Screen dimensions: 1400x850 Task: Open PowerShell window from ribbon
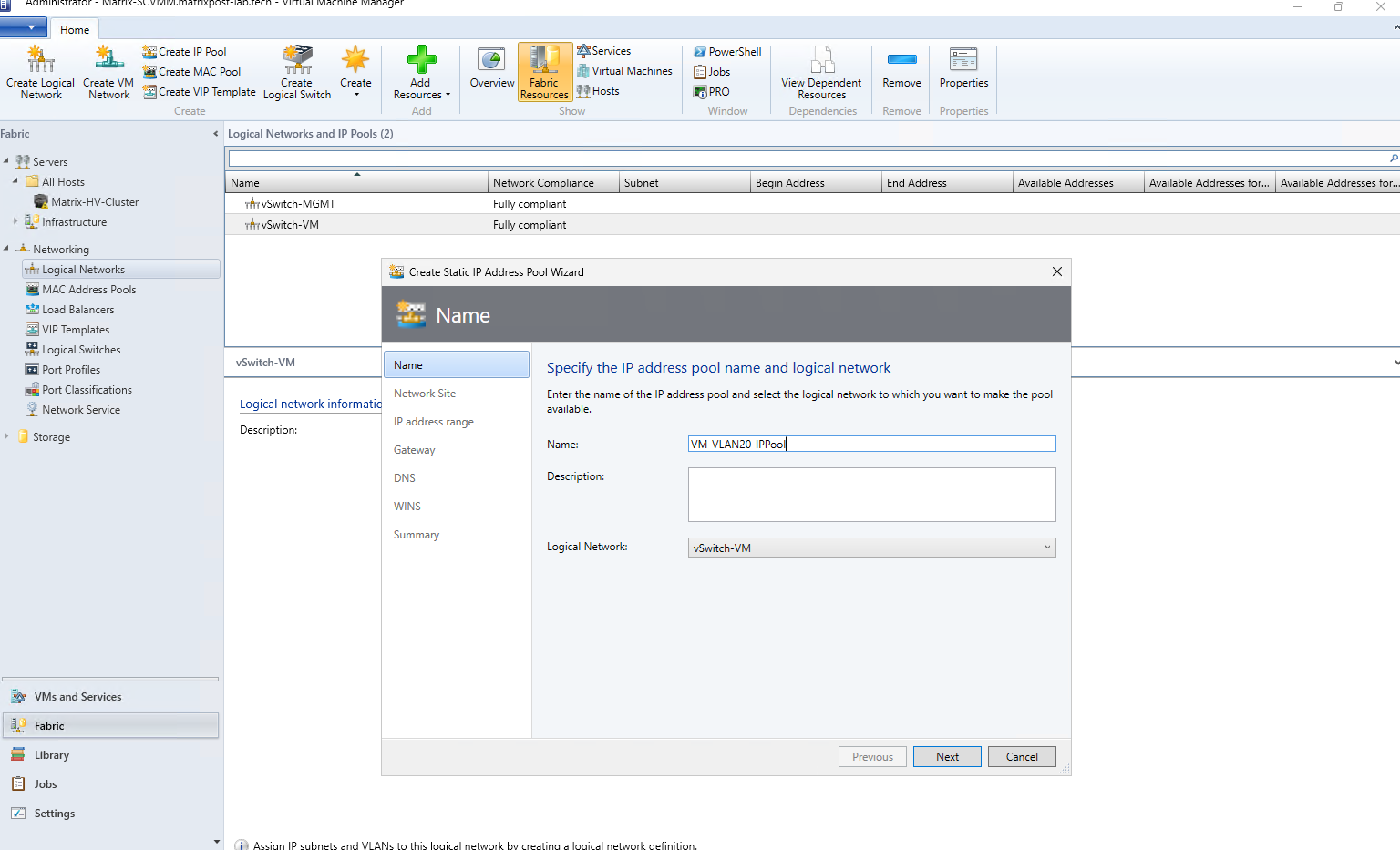click(x=727, y=52)
